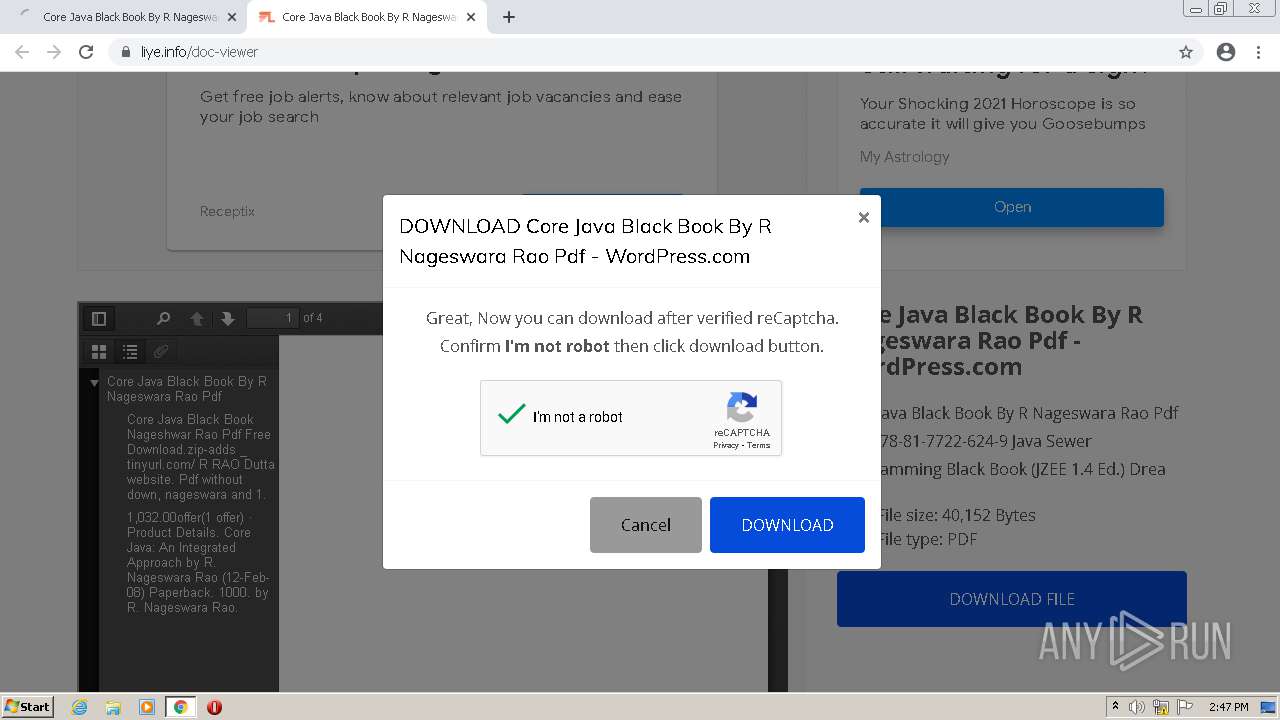The width and height of the screenshot is (1280, 720).
Task: Open the Action Center flag tray icon
Action: 1185,707
